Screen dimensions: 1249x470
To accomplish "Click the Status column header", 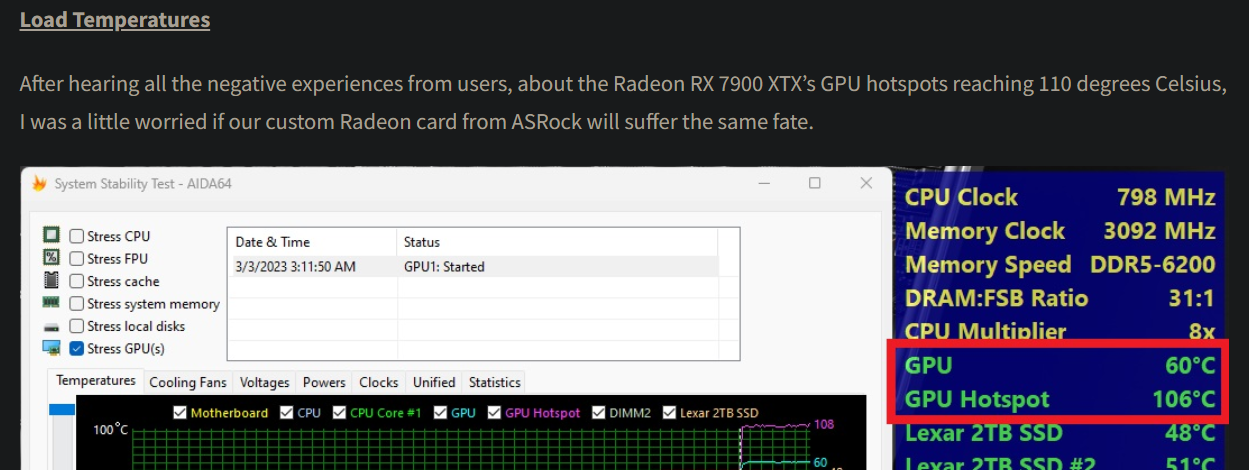I will [557, 242].
